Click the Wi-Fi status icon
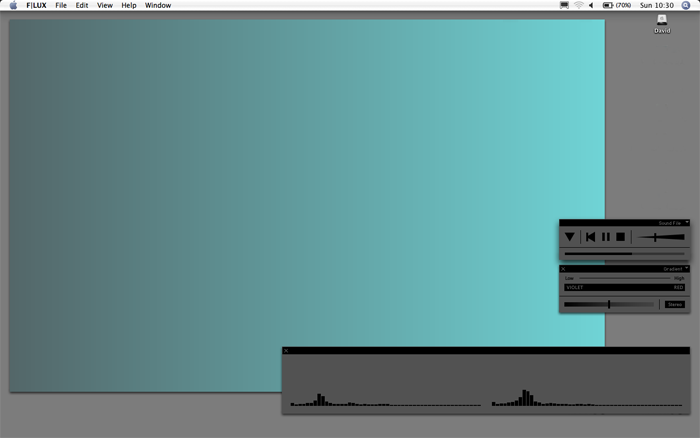 tap(579, 5)
